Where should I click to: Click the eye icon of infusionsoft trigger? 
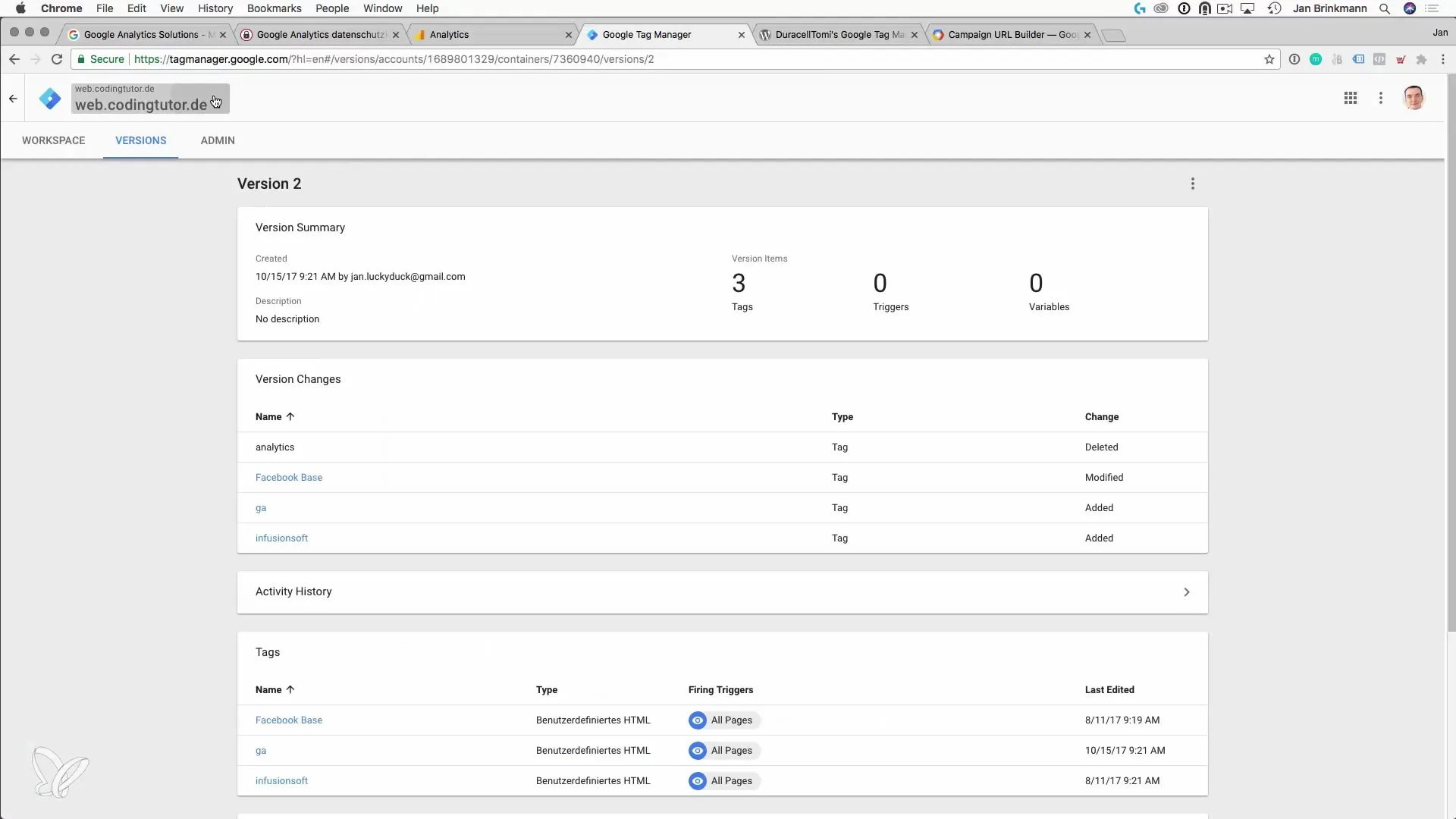pos(698,781)
